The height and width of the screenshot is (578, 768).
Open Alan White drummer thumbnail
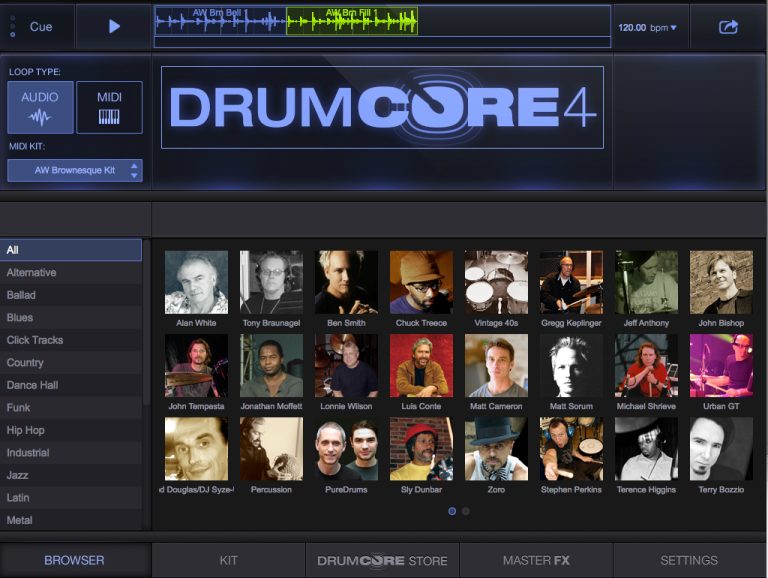coord(196,282)
